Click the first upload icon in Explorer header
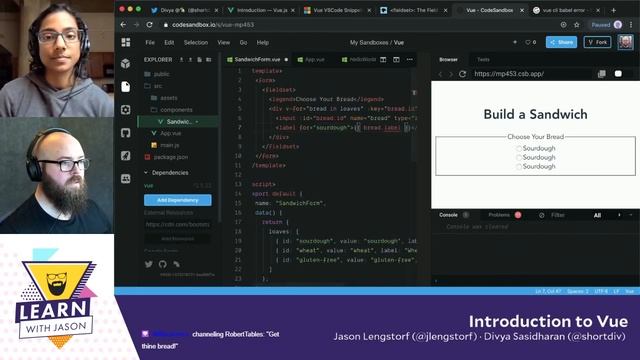 pyautogui.click(x=181, y=60)
